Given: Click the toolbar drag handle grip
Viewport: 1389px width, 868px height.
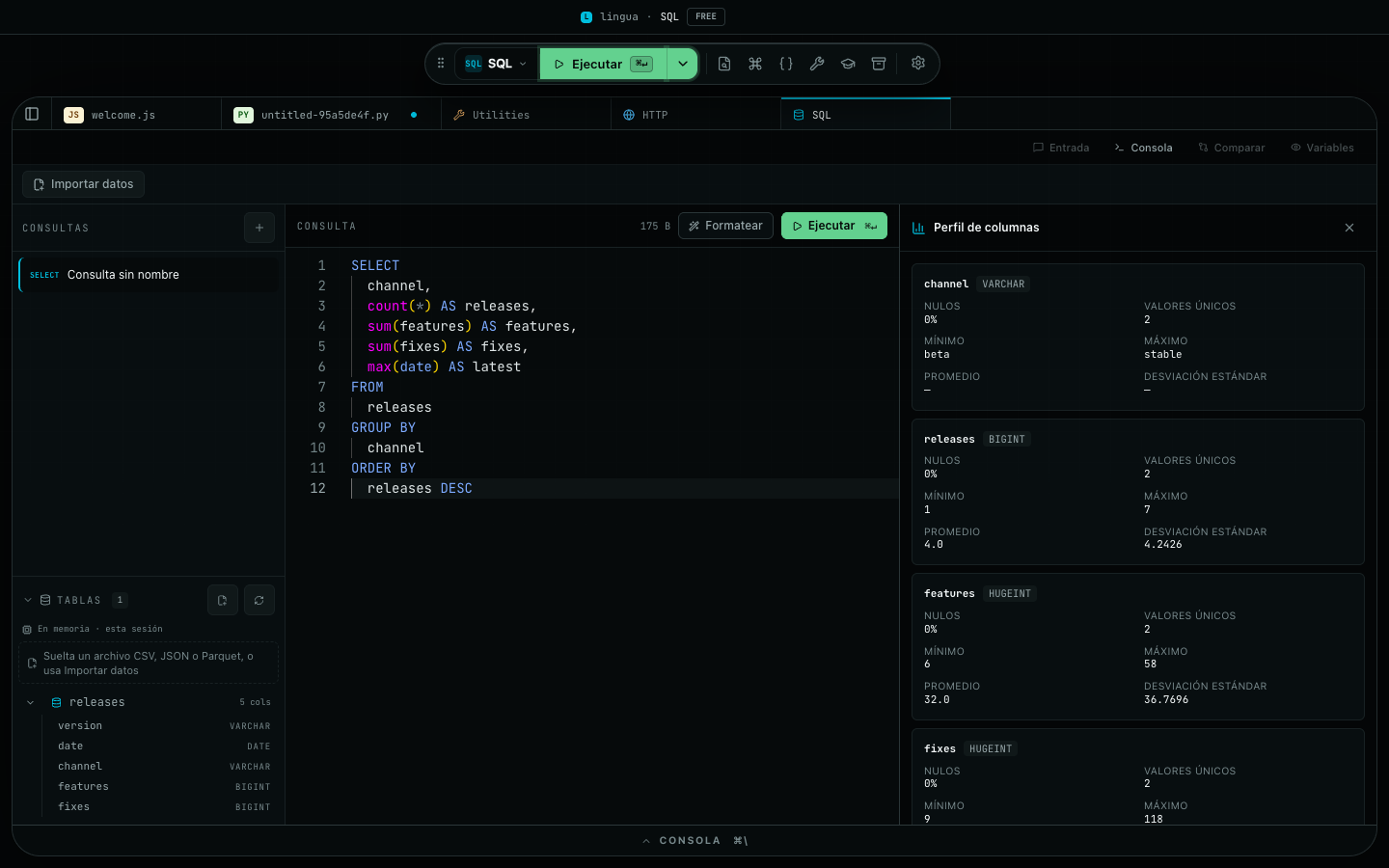Looking at the screenshot, I should 441,64.
